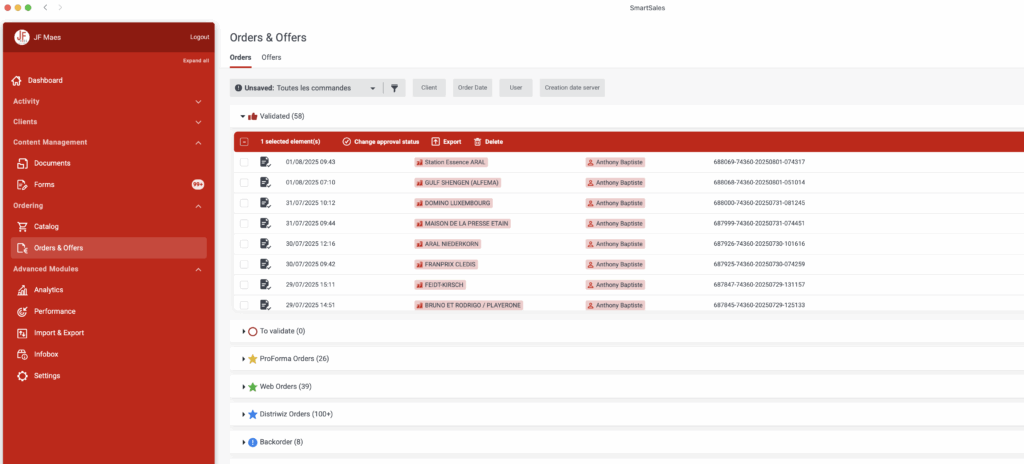This screenshot has height=464, width=1024.
Task: Click the Logout link
Action: pos(199,37)
